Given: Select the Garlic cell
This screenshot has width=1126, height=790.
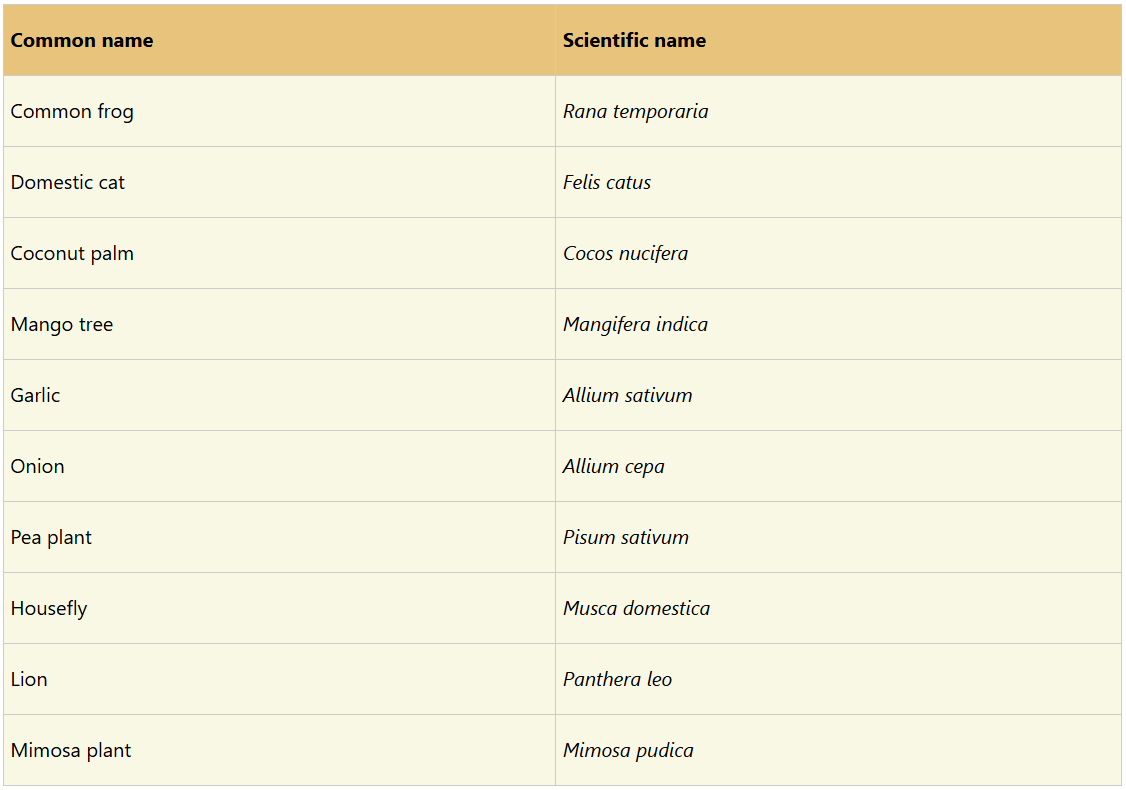Looking at the screenshot, I should [x=36, y=396].
